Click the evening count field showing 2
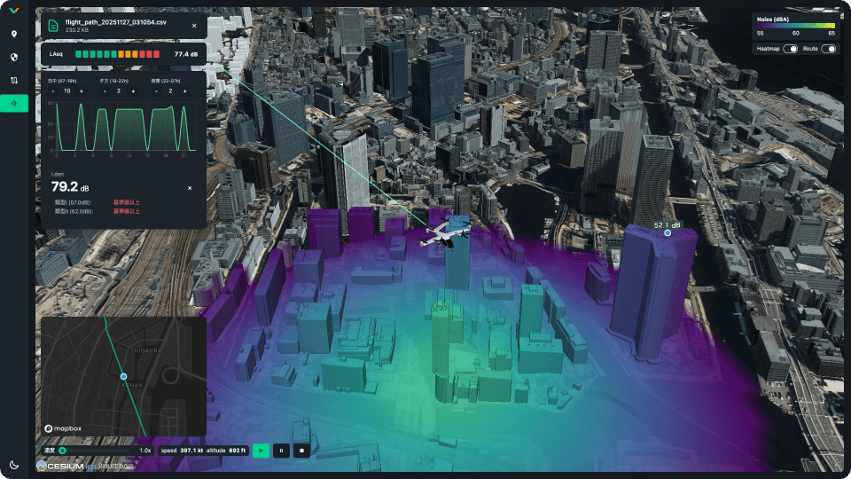Image resolution: width=851 pixels, height=479 pixels. pos(119,91)
